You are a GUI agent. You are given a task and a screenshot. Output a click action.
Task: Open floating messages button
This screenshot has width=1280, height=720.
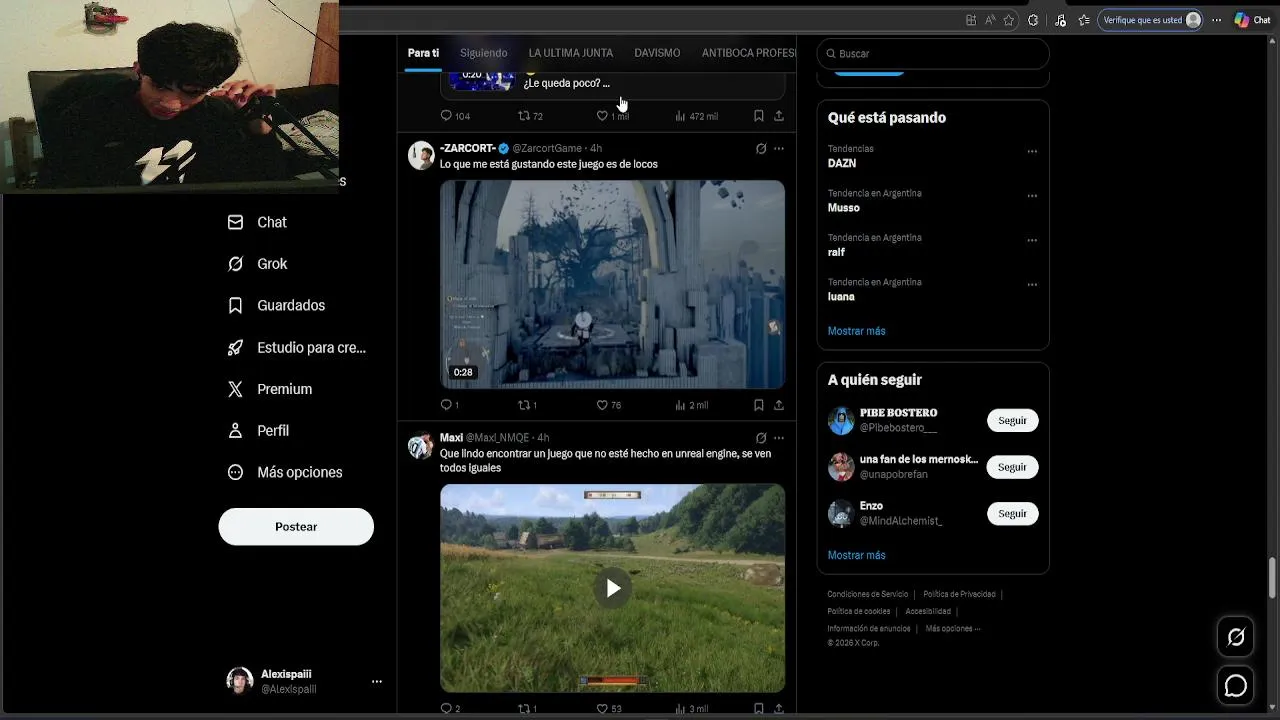[1236, 685]
